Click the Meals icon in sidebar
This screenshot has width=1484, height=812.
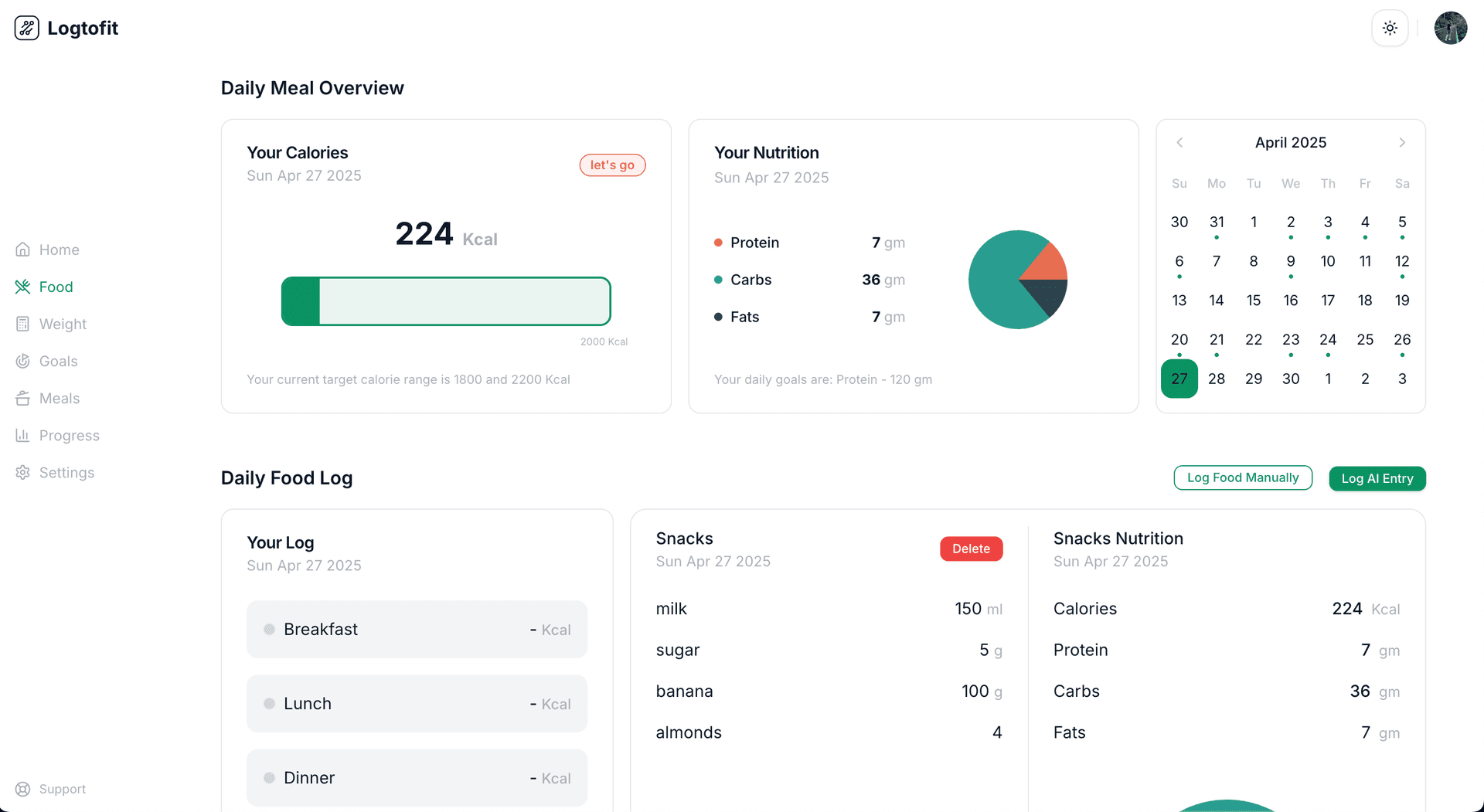[x=23, y=398]
